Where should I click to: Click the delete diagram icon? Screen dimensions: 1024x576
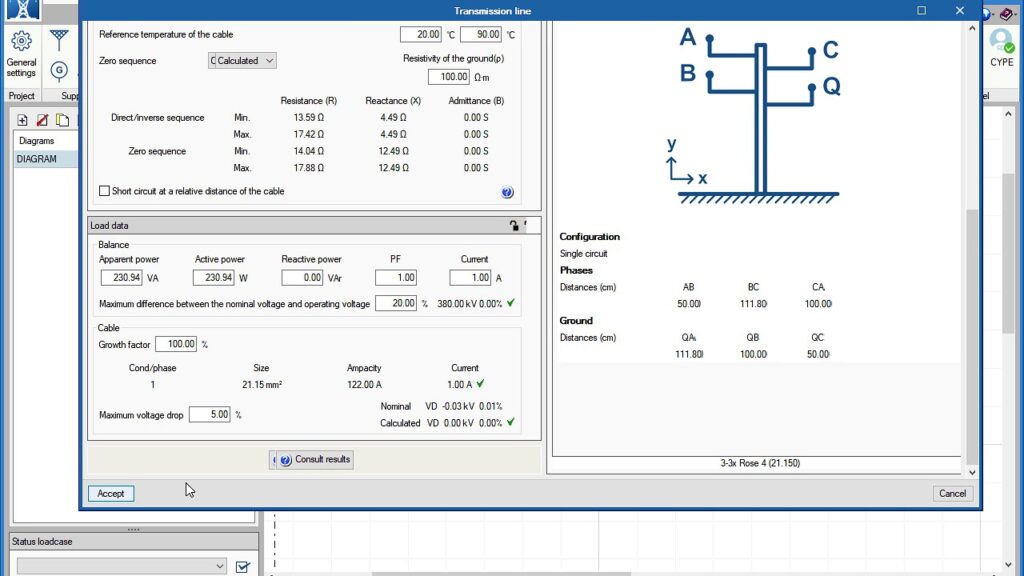click(43, 120)
